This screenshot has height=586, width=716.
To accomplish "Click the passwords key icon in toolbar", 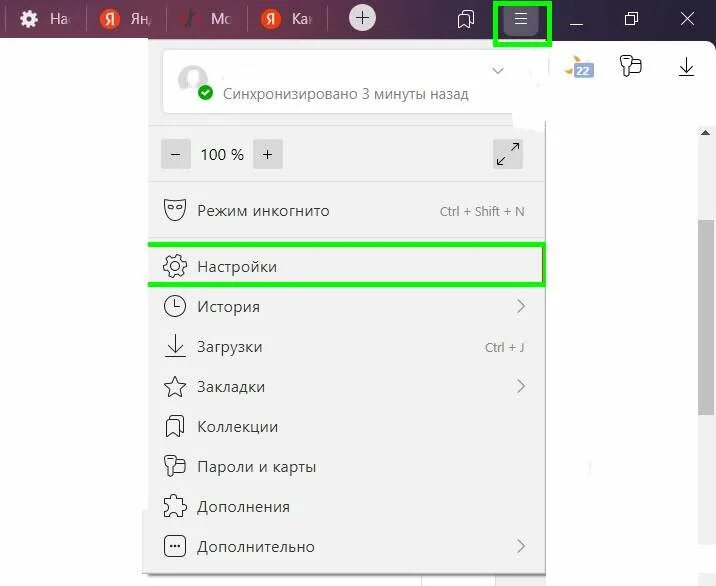I will (631, 66).
